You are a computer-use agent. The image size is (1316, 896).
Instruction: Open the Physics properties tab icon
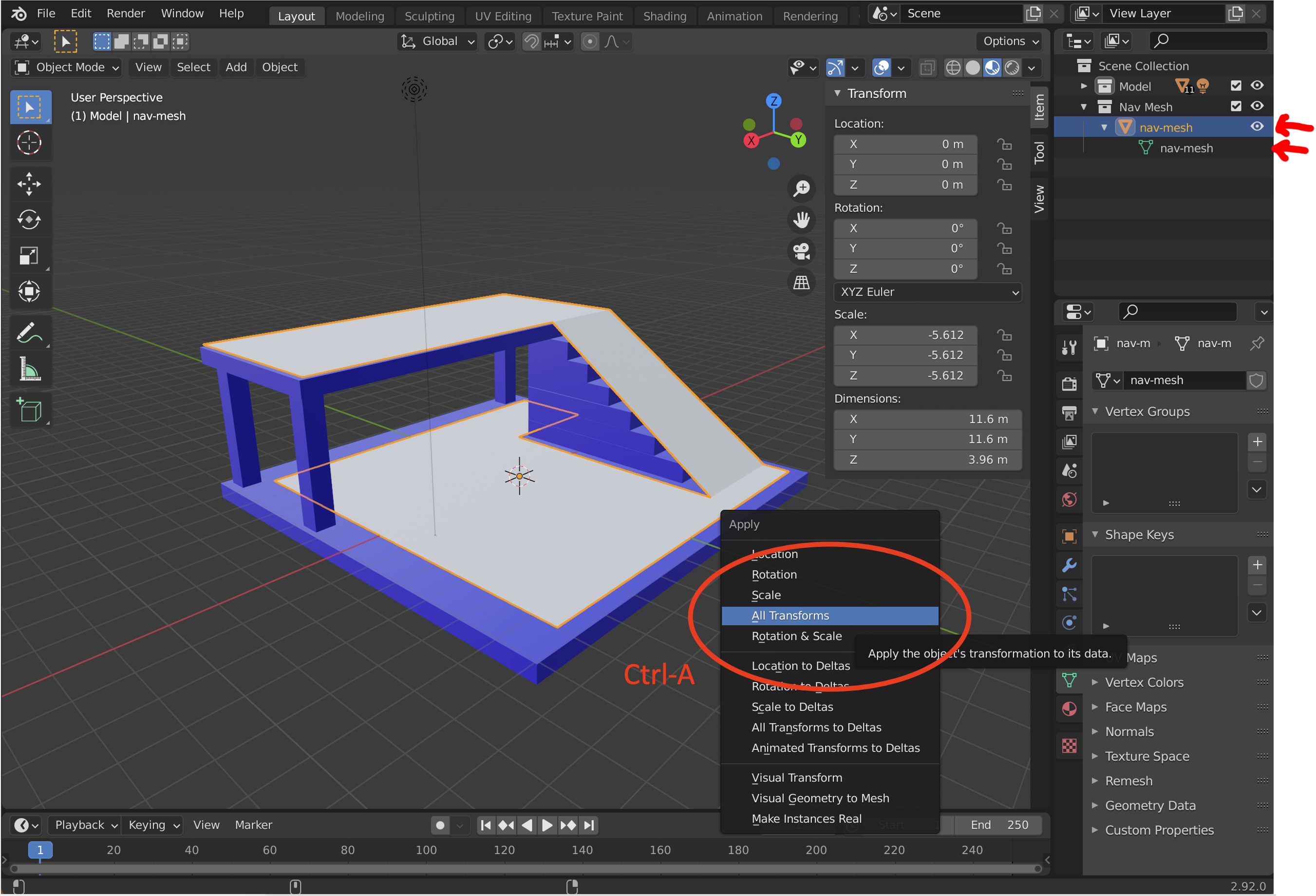pos(1069,623)
